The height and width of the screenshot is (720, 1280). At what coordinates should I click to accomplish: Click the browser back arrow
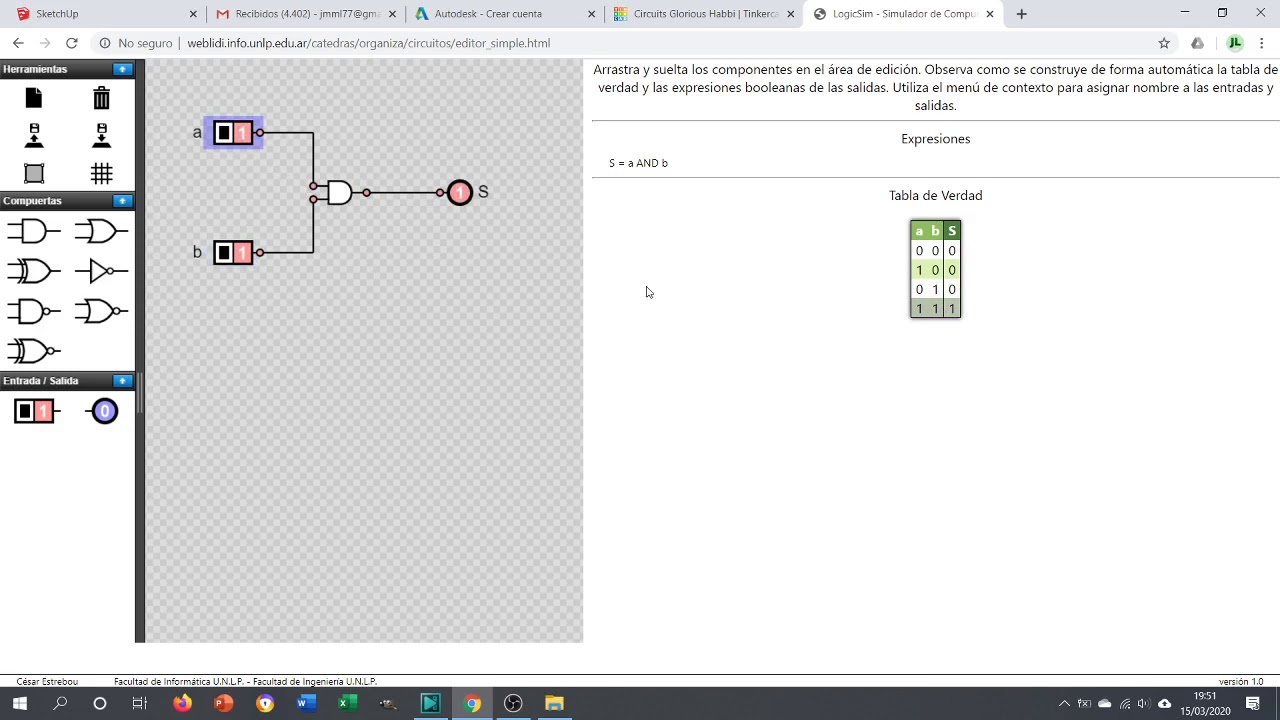click(18, 43)
